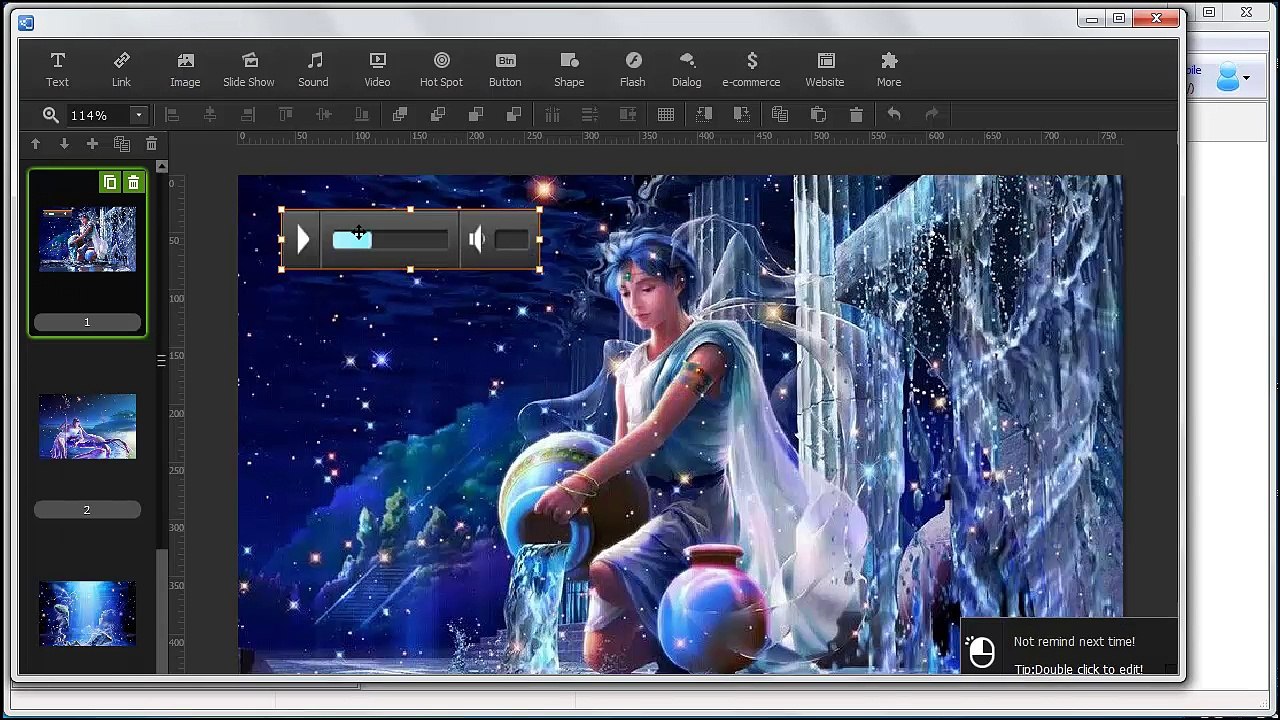Close the background window
This screenshot has height=720, width=1280.
point(1246,13)
